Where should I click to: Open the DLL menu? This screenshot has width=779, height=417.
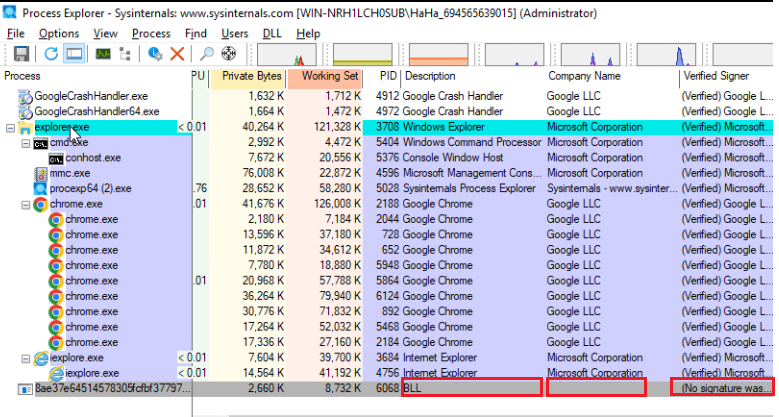pos(272,33)
